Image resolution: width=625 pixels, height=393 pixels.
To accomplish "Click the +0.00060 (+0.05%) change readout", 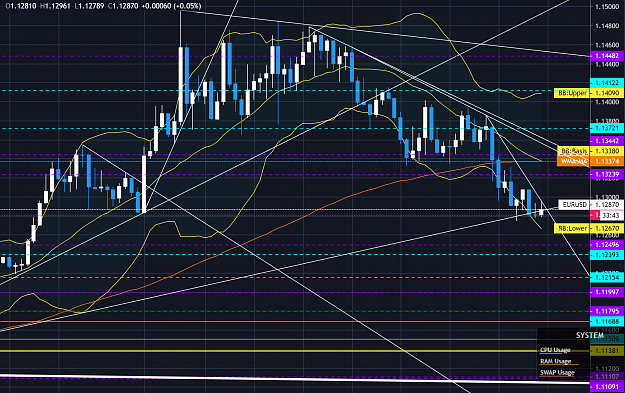I will pyautogui.click(x=171, y=6).
